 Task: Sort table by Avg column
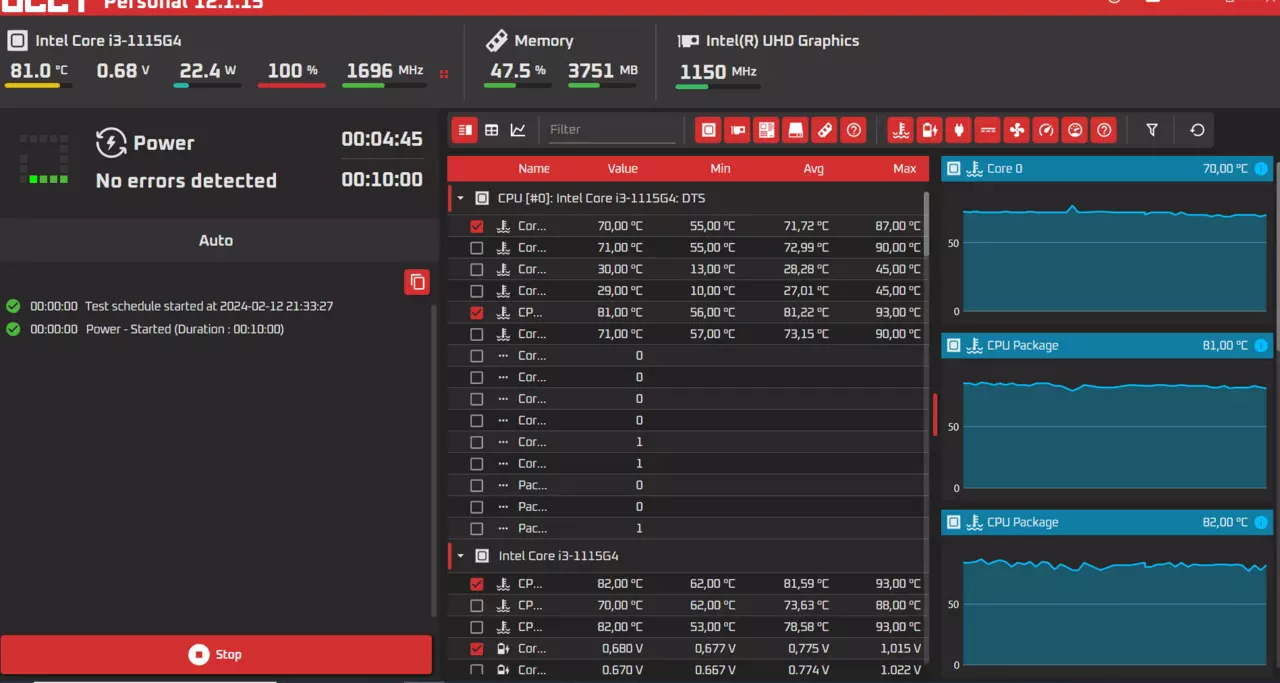tap(813, 169)
